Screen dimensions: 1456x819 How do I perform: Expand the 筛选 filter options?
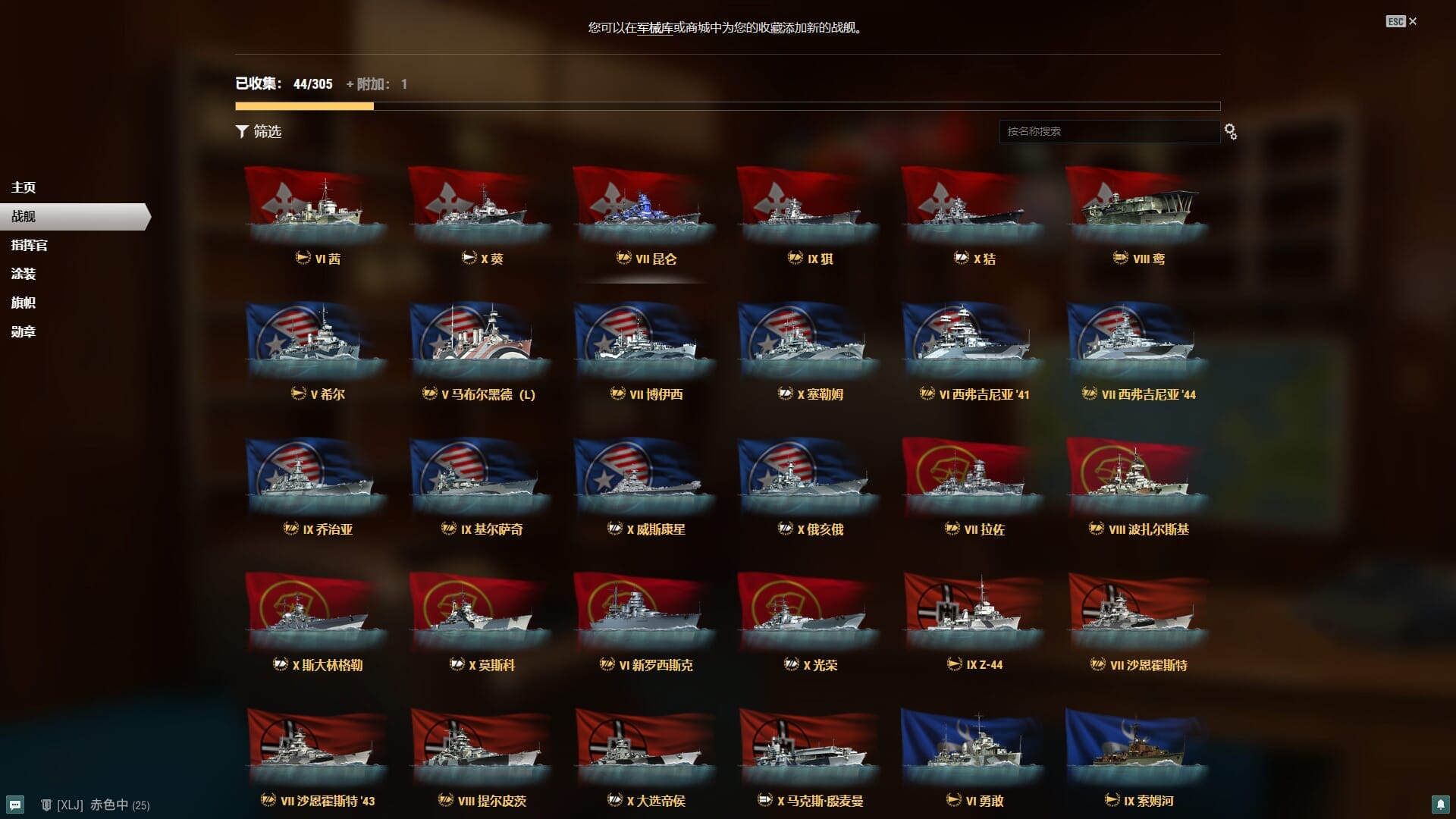click(259, 132)
